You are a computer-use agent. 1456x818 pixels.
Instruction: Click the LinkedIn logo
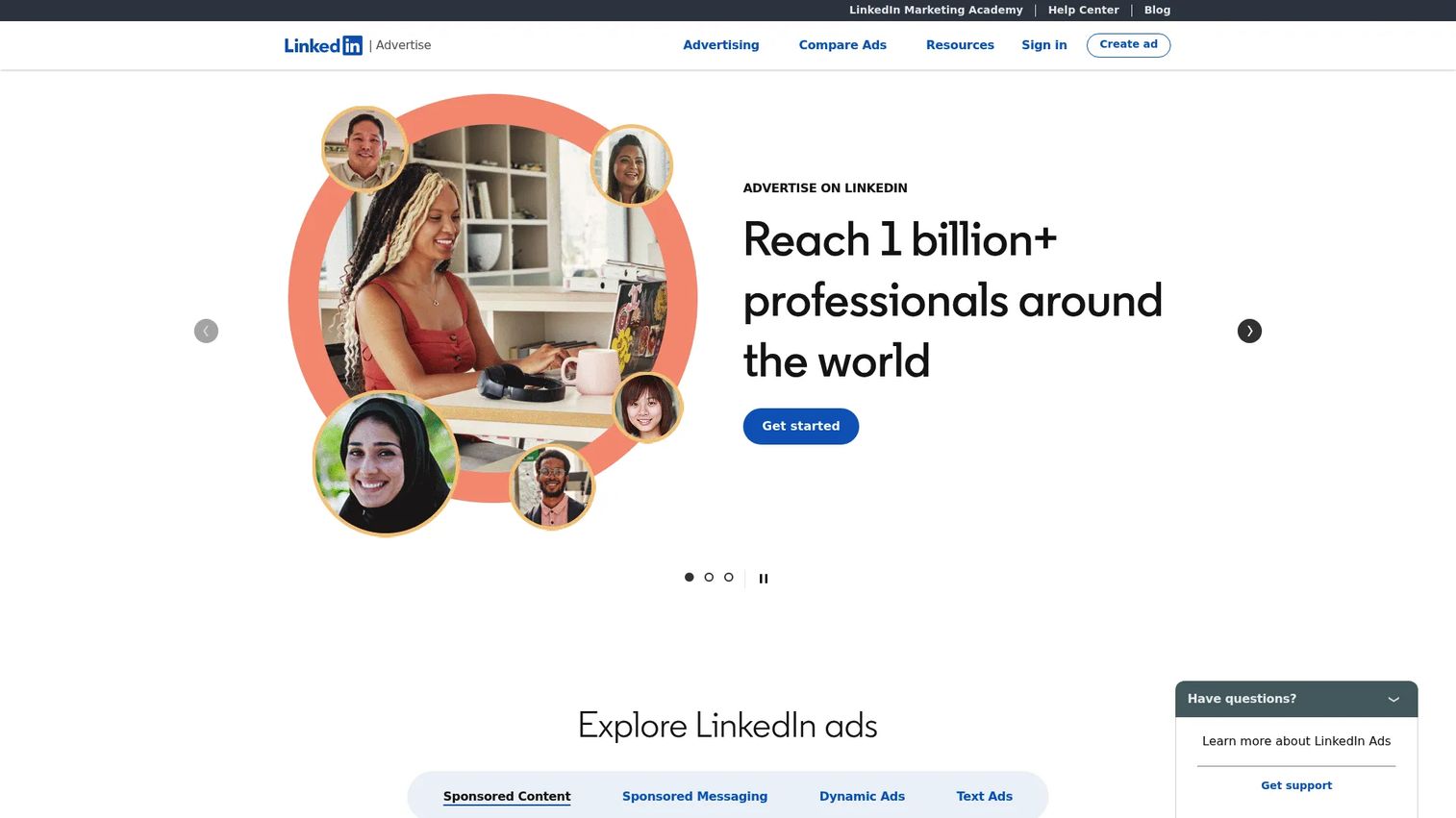[x=323, y=45]
